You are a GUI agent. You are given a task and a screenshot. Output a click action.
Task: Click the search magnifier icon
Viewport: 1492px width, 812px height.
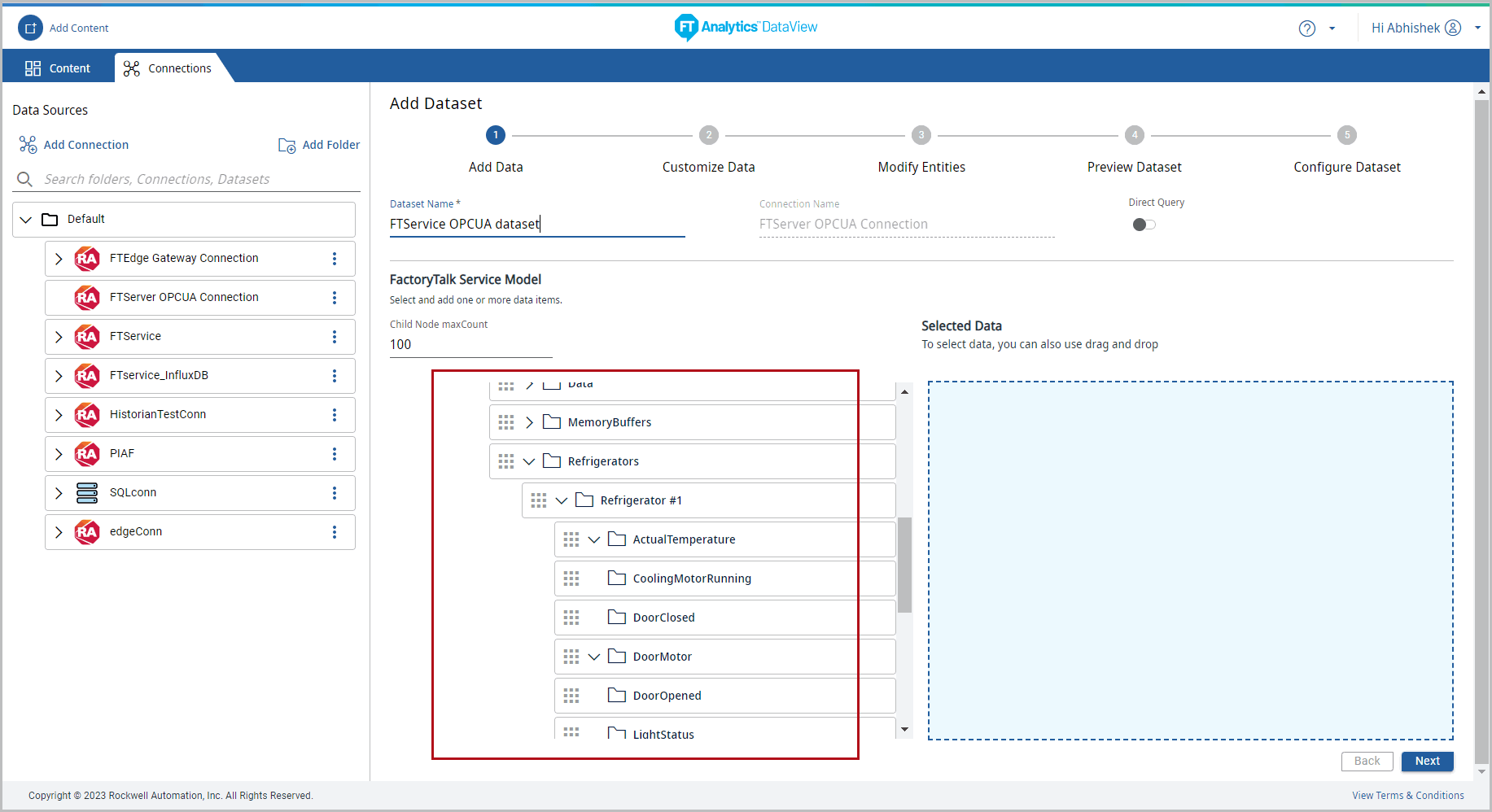(25, 179)
